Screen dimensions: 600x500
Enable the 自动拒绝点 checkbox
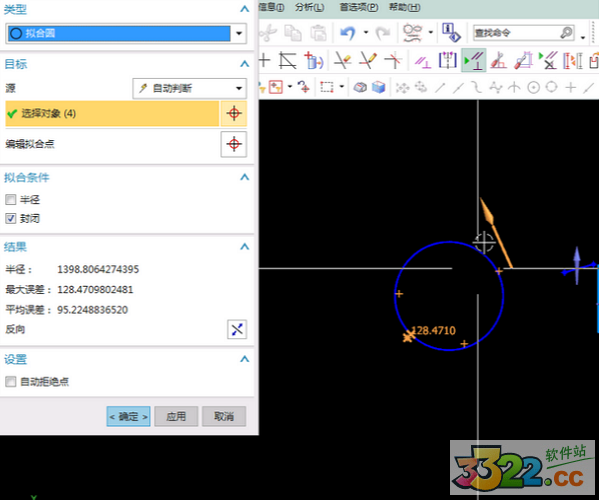point(11,382)
